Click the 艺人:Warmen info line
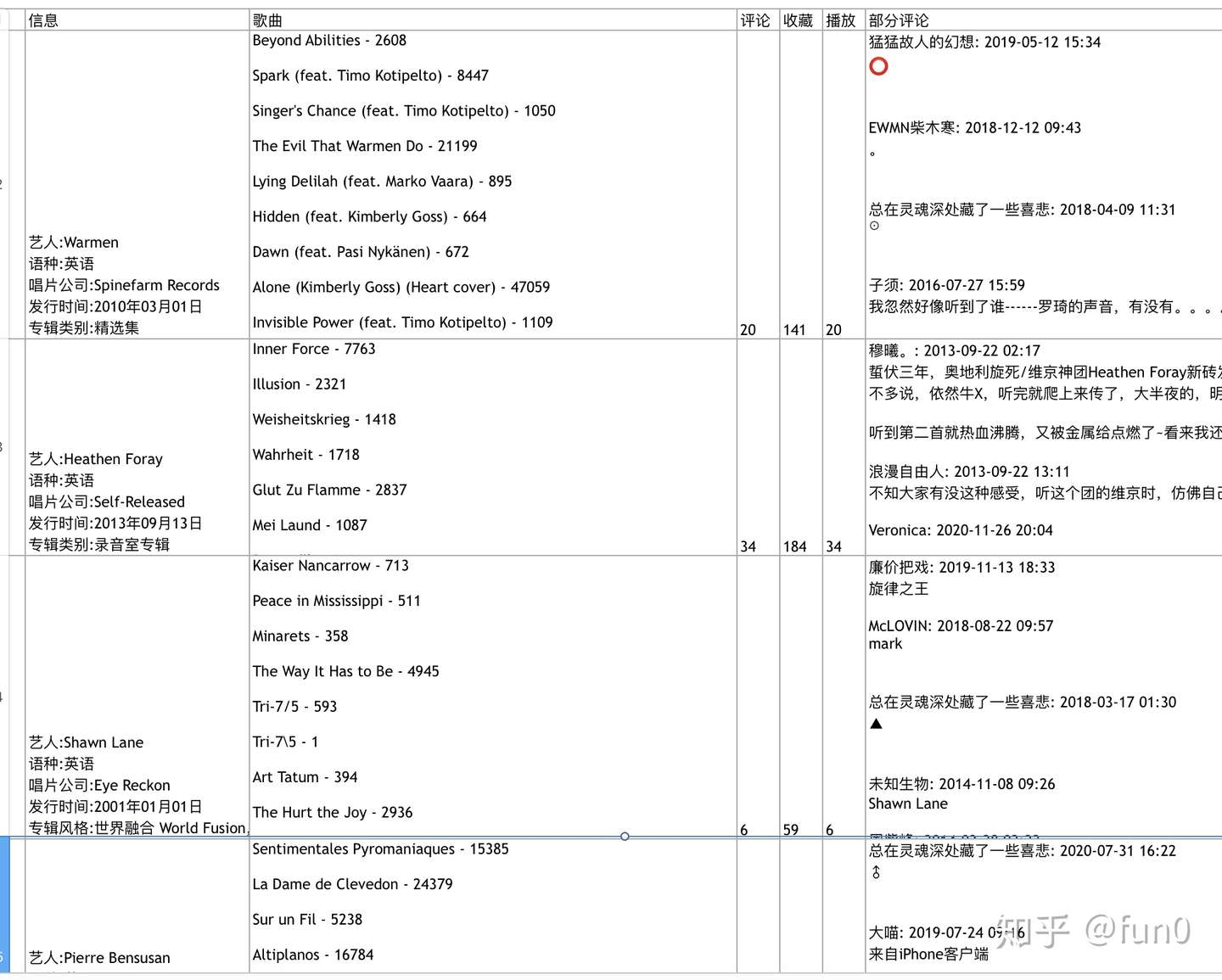Screen dimensions: 1222x980 74,243
